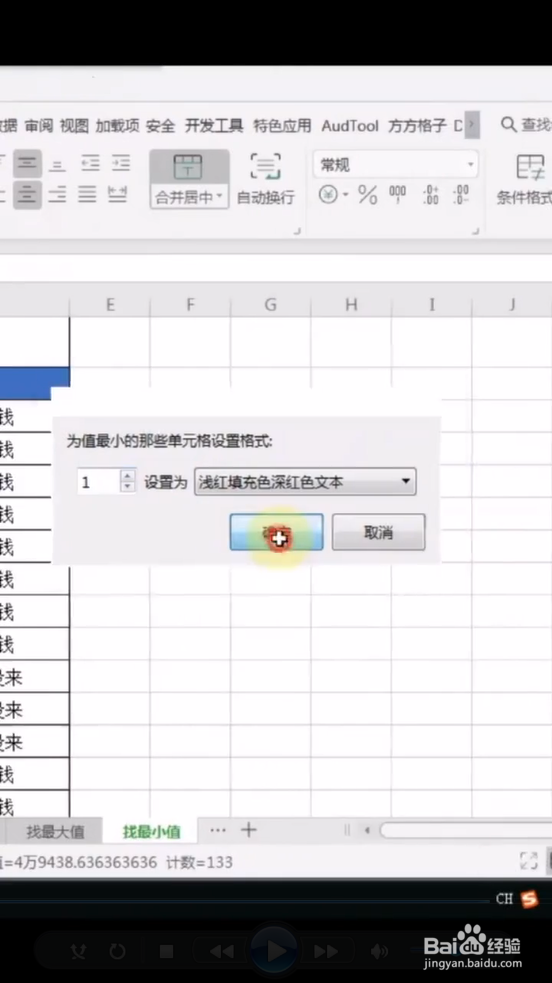The width and height of the screenshot is (552, 983).
Task: Open the 方方格子 ribbon tab
Action: click(417, 126)
